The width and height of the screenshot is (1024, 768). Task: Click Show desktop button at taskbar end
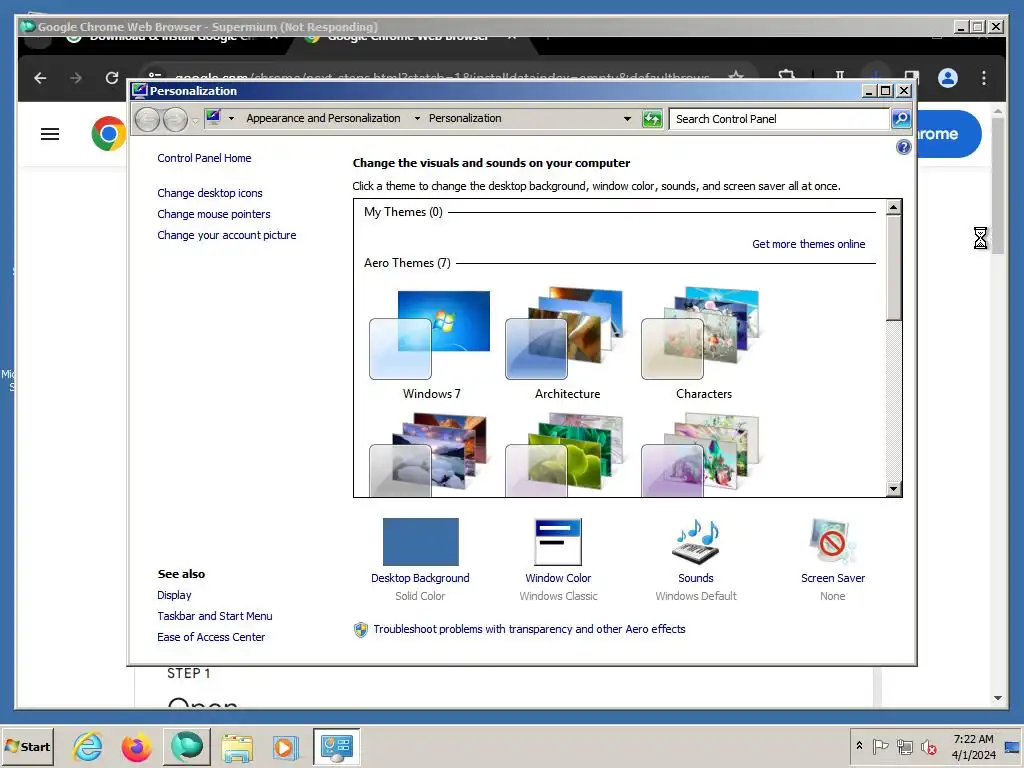[x=1012, y=746]
